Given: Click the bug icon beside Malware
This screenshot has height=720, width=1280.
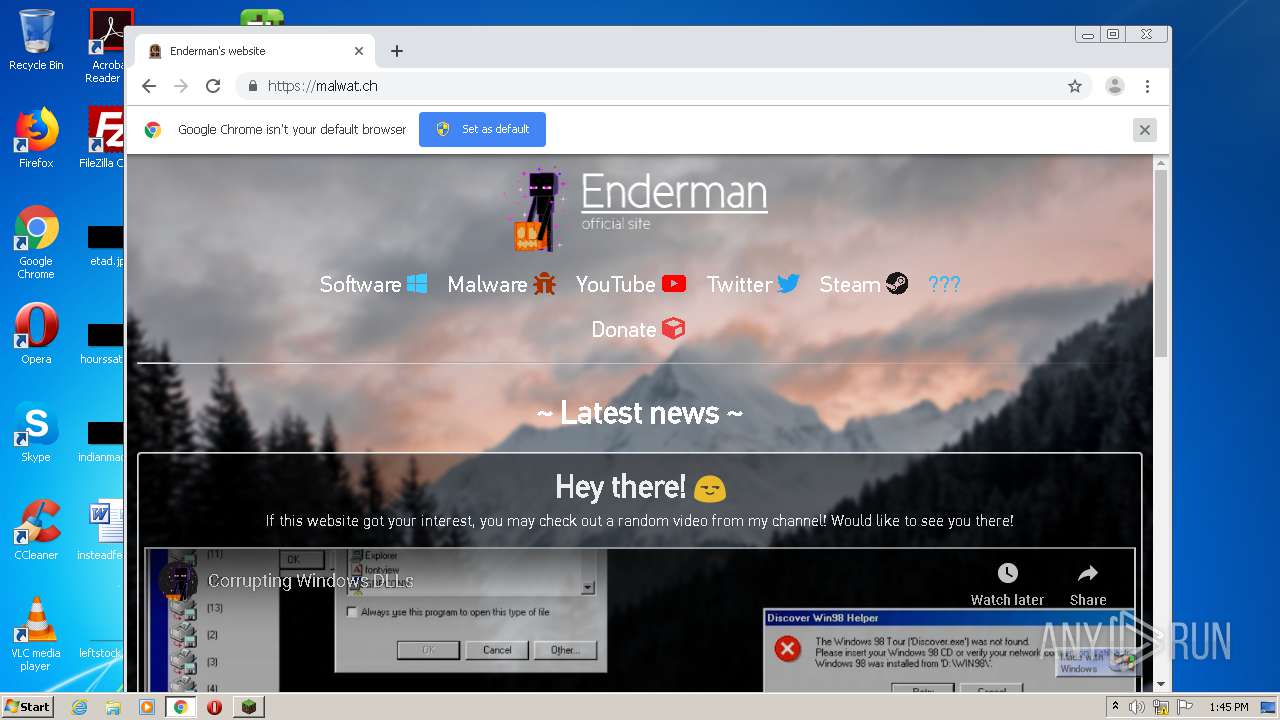Looking at the screenshot, I should point(544,284).
